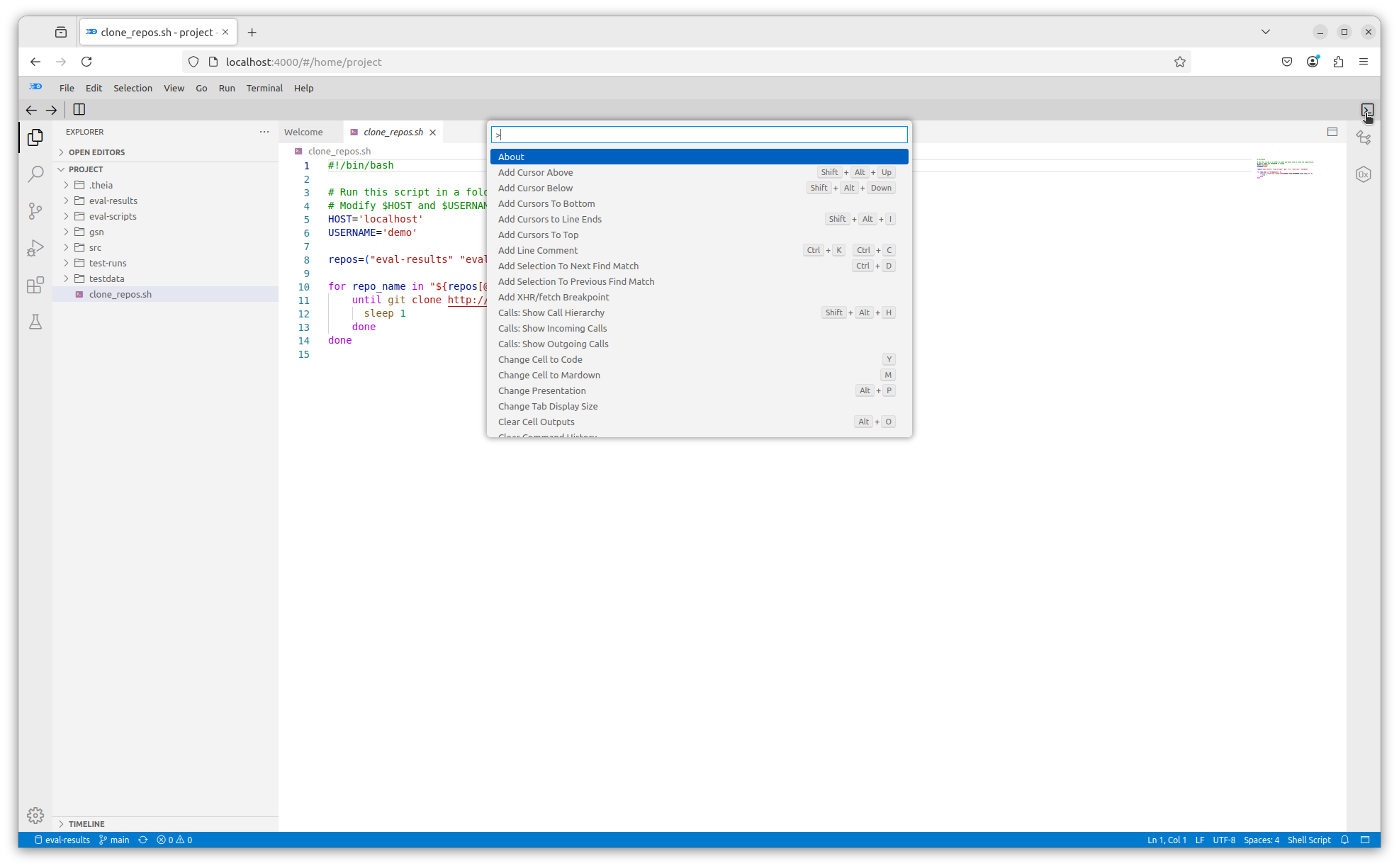This screenshot has height=868, width=1399.
Task: Open the browser account icon
Action: click(1313, 62)
